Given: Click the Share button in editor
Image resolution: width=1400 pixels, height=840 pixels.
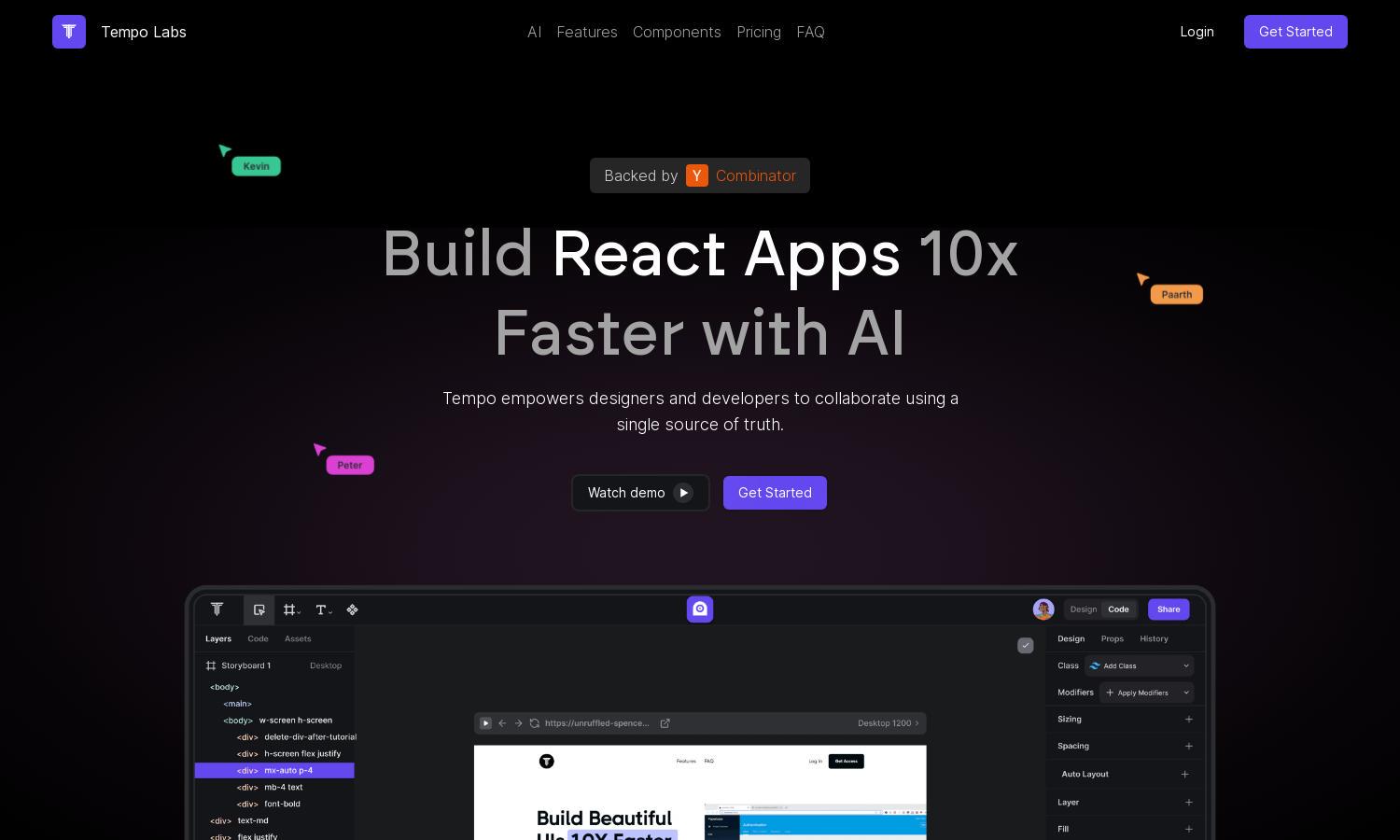Looking at the screenshot, I should (1169, 609).
